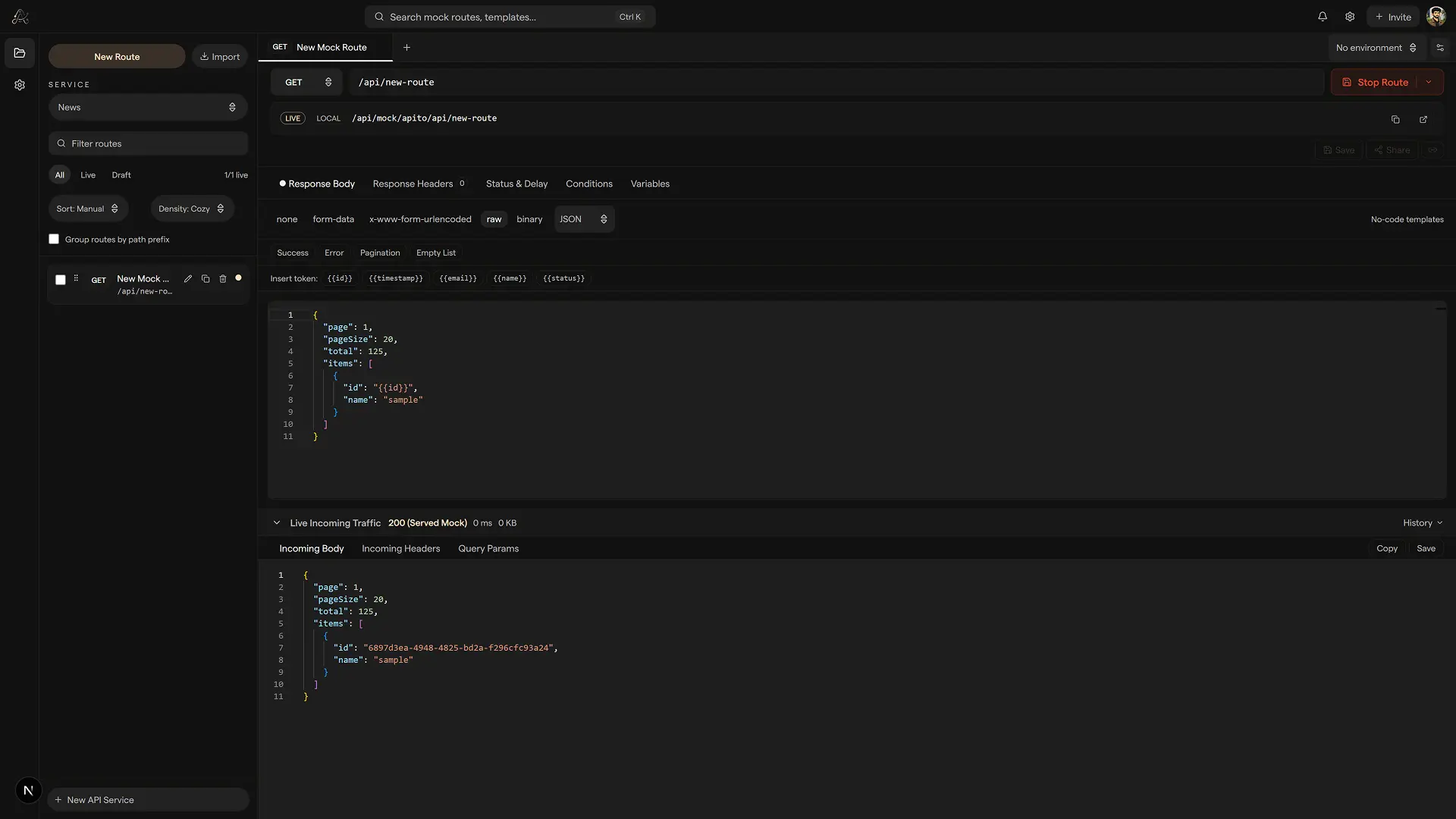Open the Query Params tab
The width and height of the screenshot is (1456, 819).
(x=488, y=548)
